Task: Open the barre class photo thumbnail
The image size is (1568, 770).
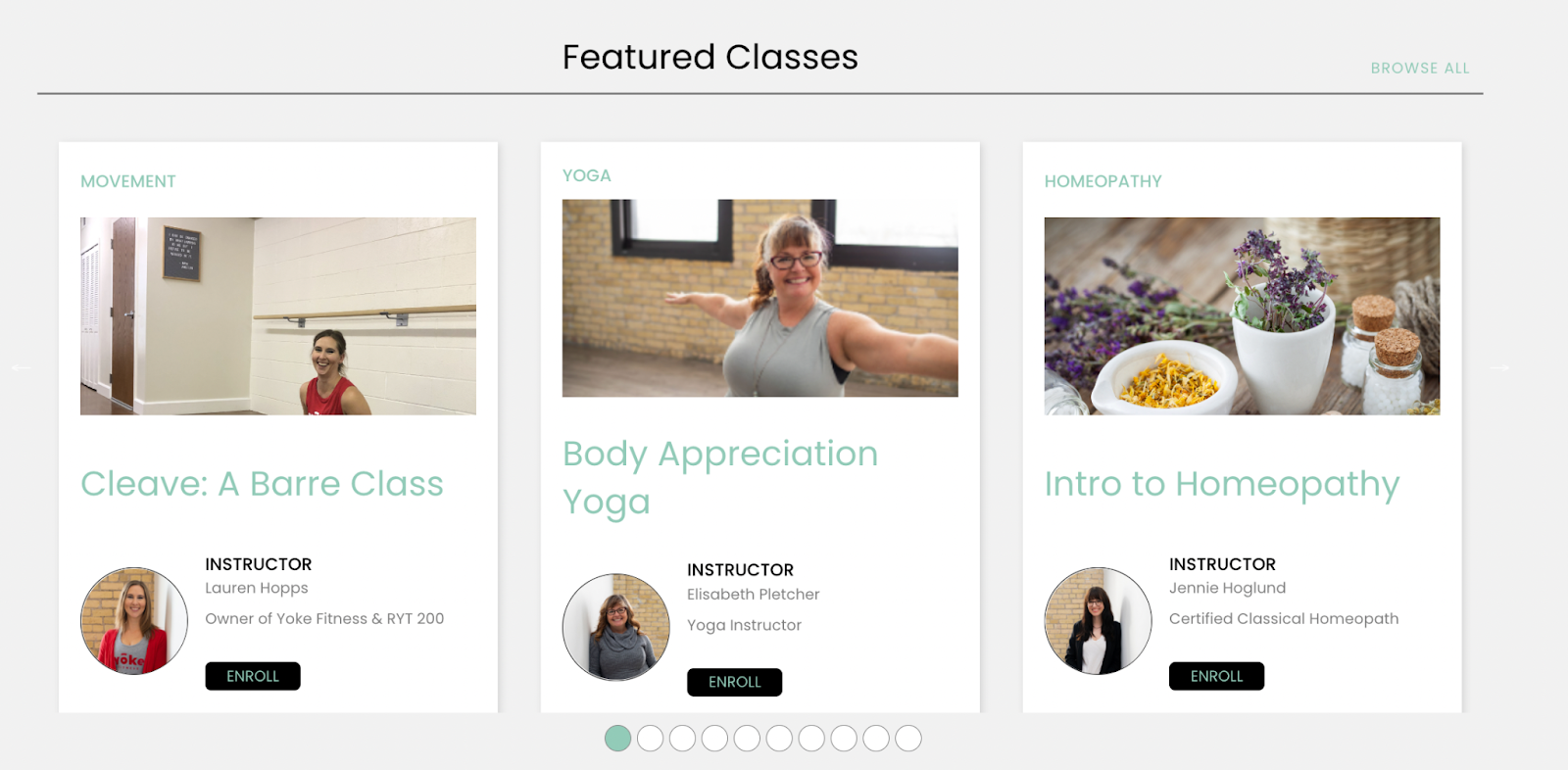Action: [x=278, y=316]
